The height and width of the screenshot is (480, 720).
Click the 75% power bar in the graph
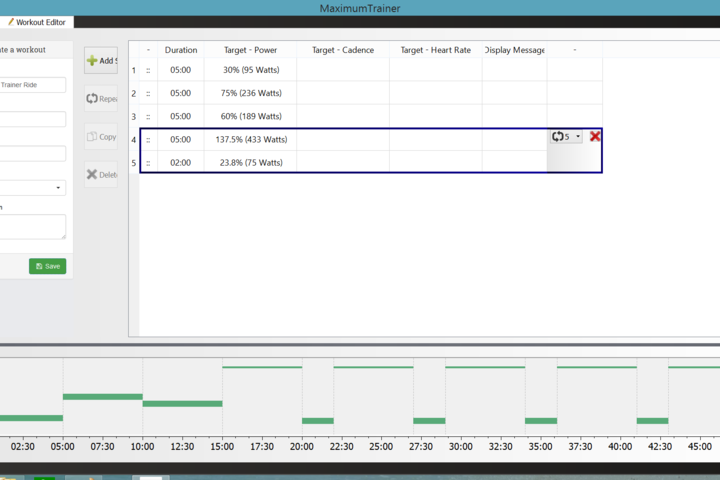(102, 397)
